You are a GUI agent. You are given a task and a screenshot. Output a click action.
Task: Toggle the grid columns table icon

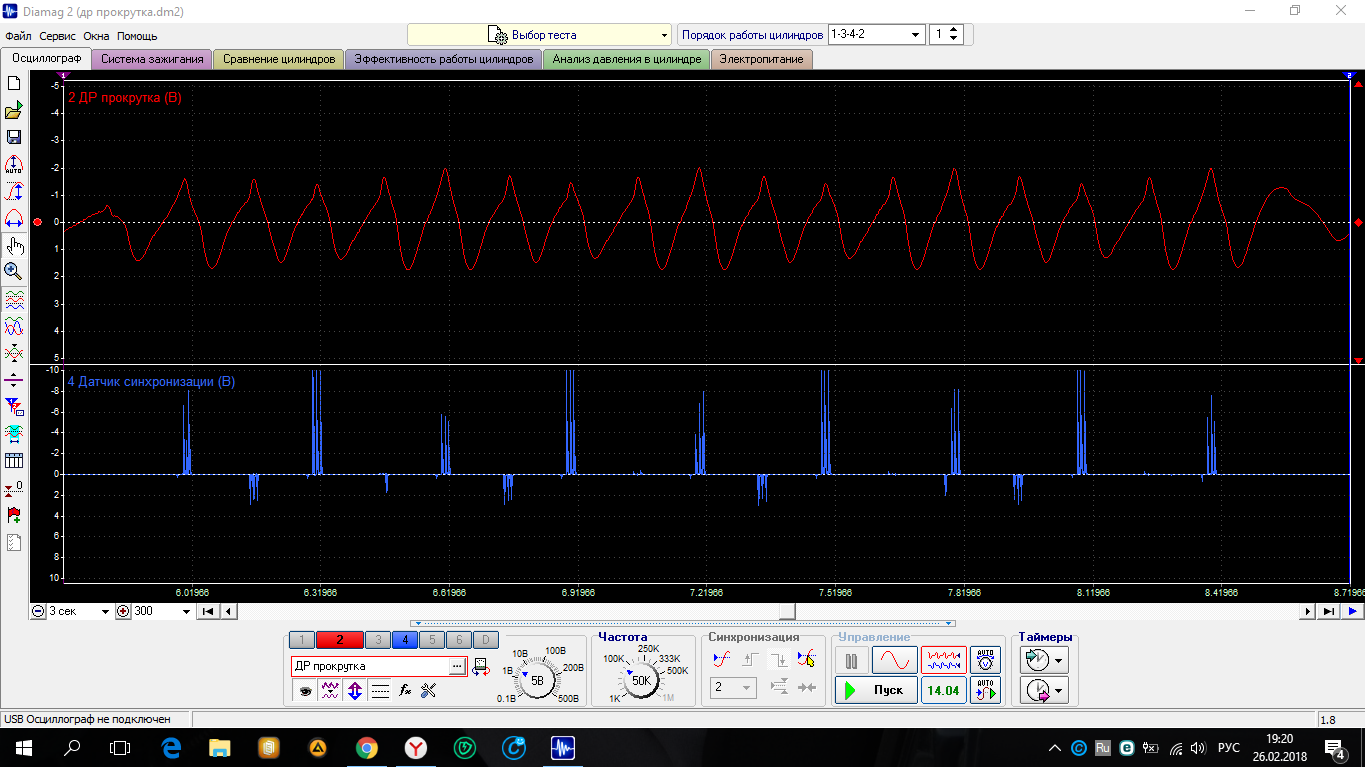[x=14, y=461]
